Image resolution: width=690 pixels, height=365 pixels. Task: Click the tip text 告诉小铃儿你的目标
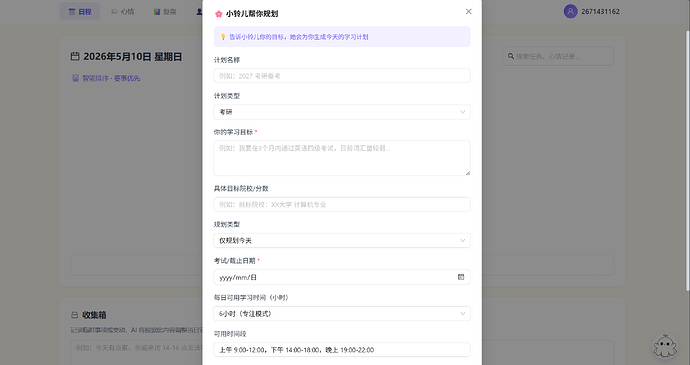pos(299,37)
